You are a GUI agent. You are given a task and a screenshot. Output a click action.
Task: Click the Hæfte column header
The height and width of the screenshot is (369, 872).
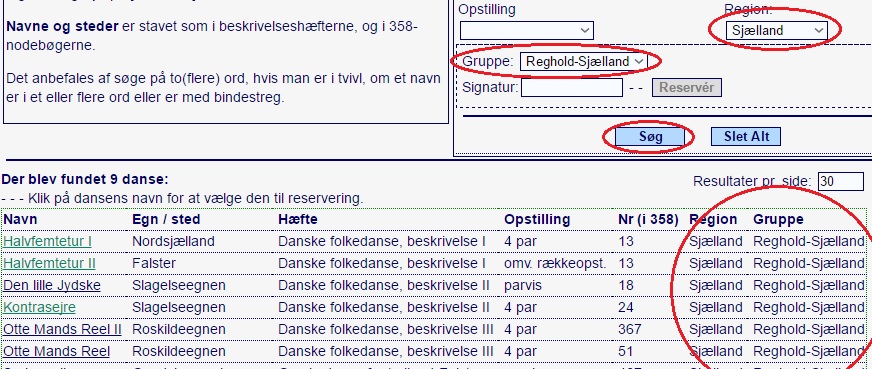coord(298,220)
